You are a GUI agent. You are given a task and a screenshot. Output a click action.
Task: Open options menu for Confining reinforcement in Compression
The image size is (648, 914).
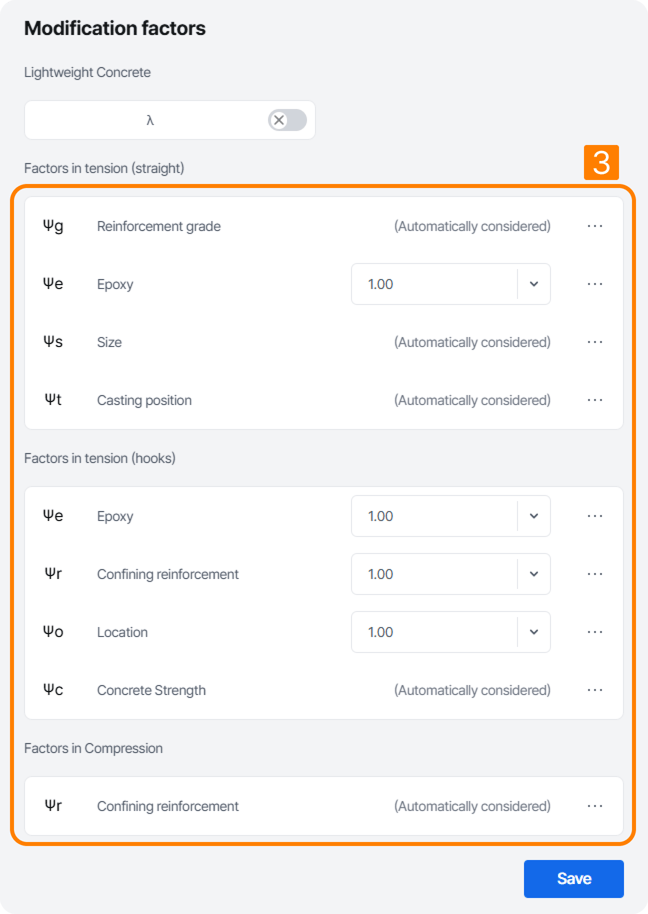[595, 806]
